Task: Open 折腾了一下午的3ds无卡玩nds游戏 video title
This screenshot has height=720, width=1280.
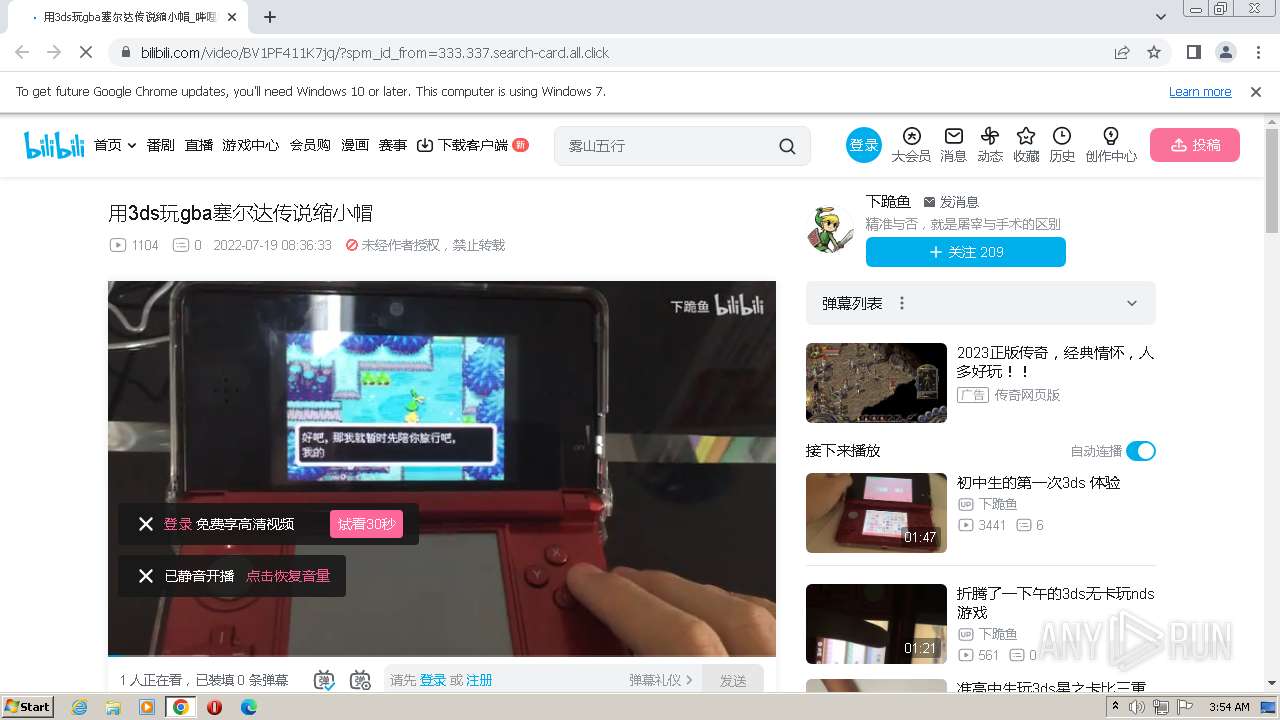Action: tap(1055, 603)
